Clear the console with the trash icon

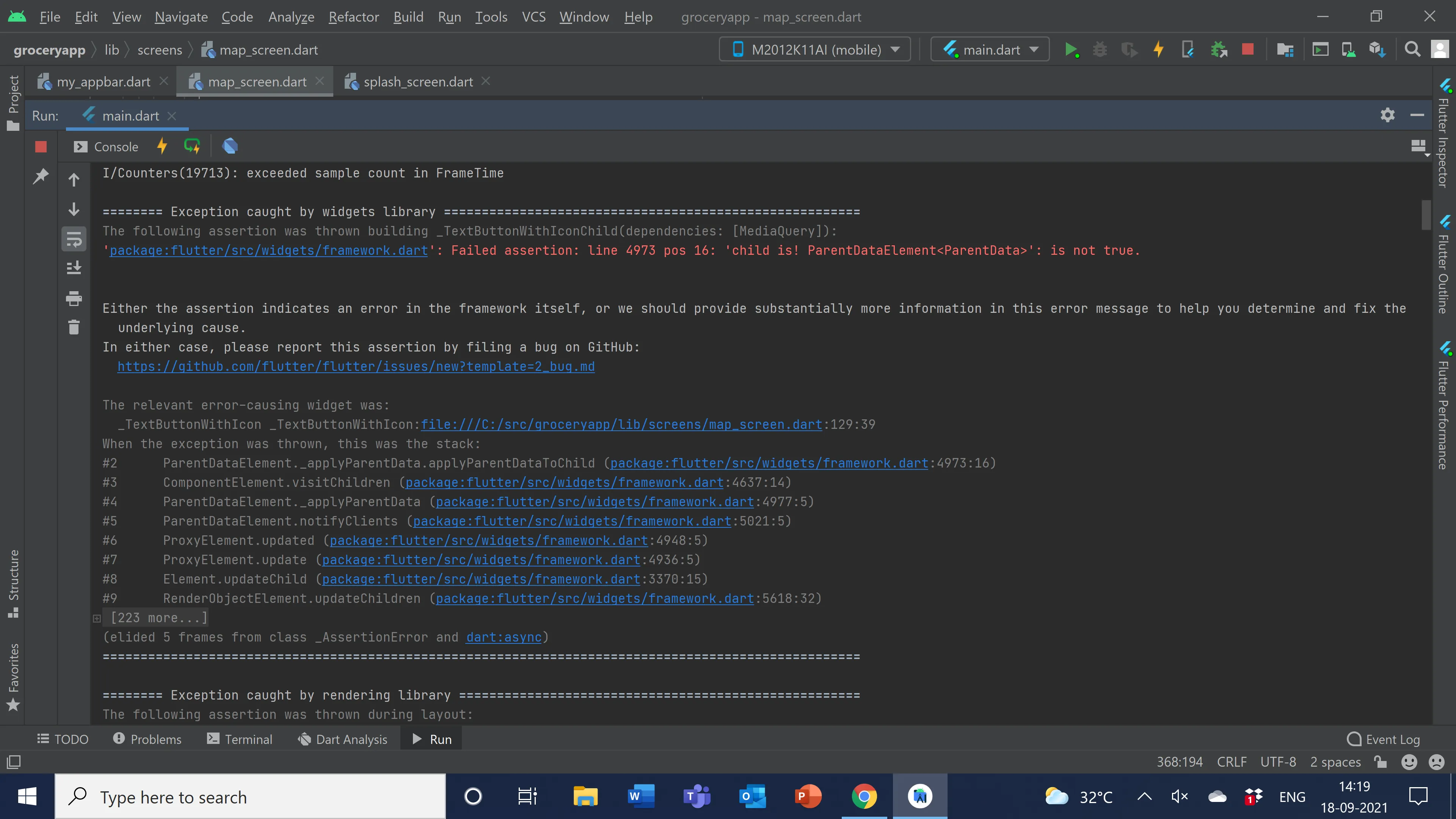tap(74, 327)
